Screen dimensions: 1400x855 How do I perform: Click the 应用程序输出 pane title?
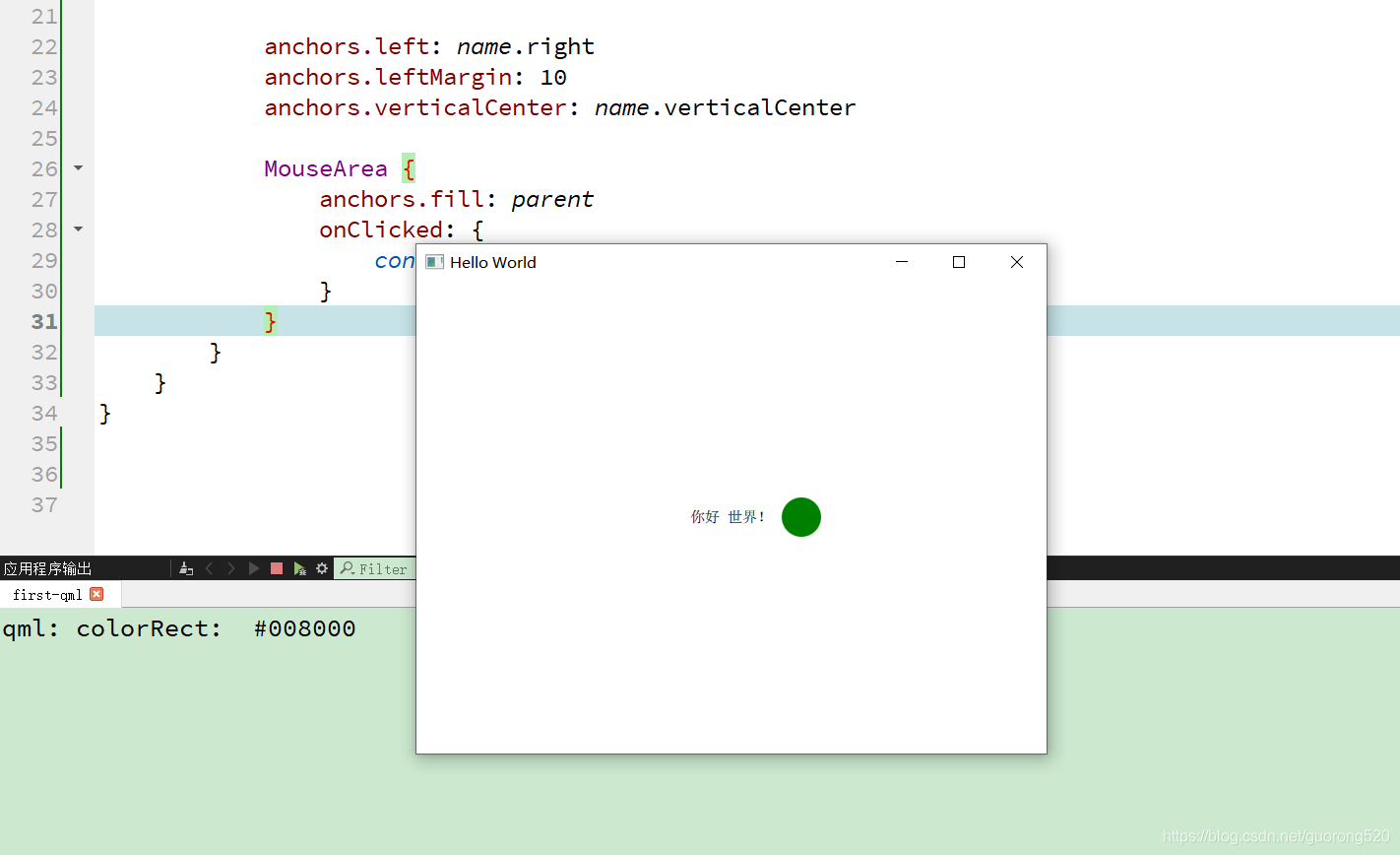tap(47, 568)
